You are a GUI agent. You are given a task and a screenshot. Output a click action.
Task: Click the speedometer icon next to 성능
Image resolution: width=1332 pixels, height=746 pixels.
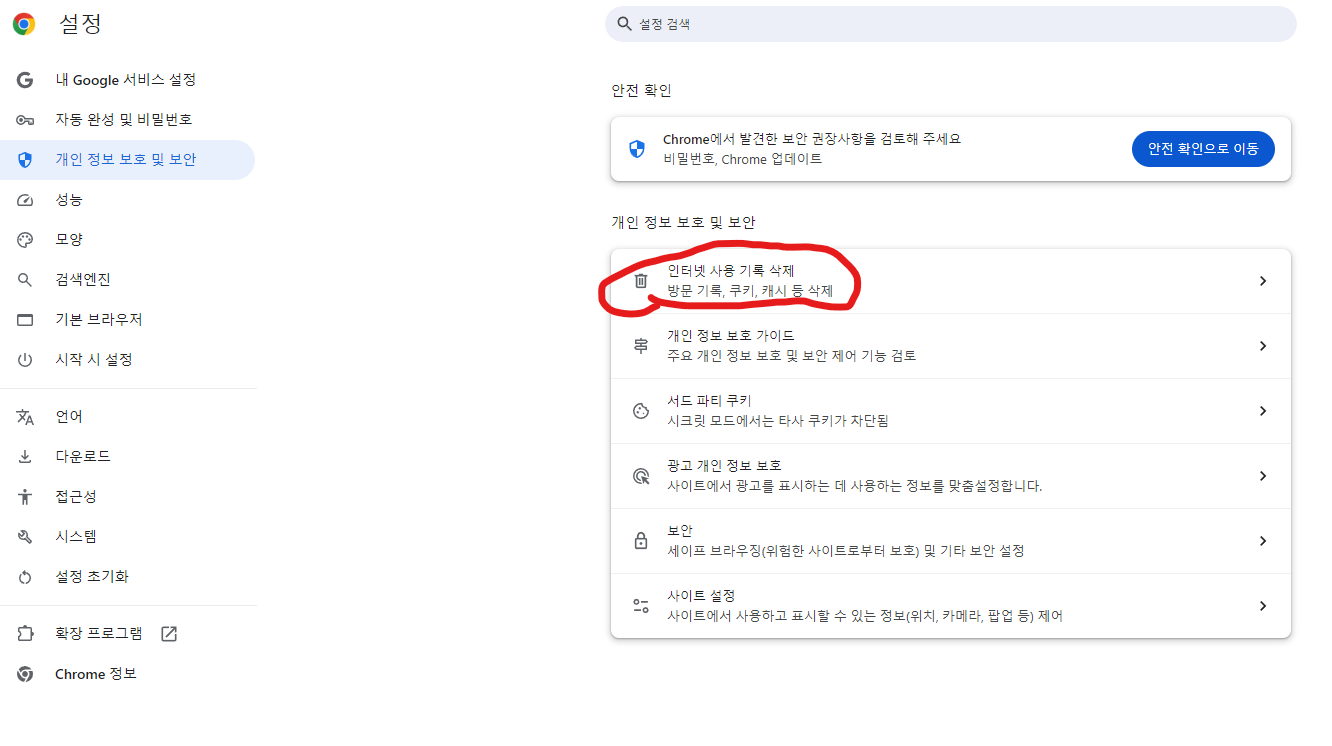coord(25,200)
